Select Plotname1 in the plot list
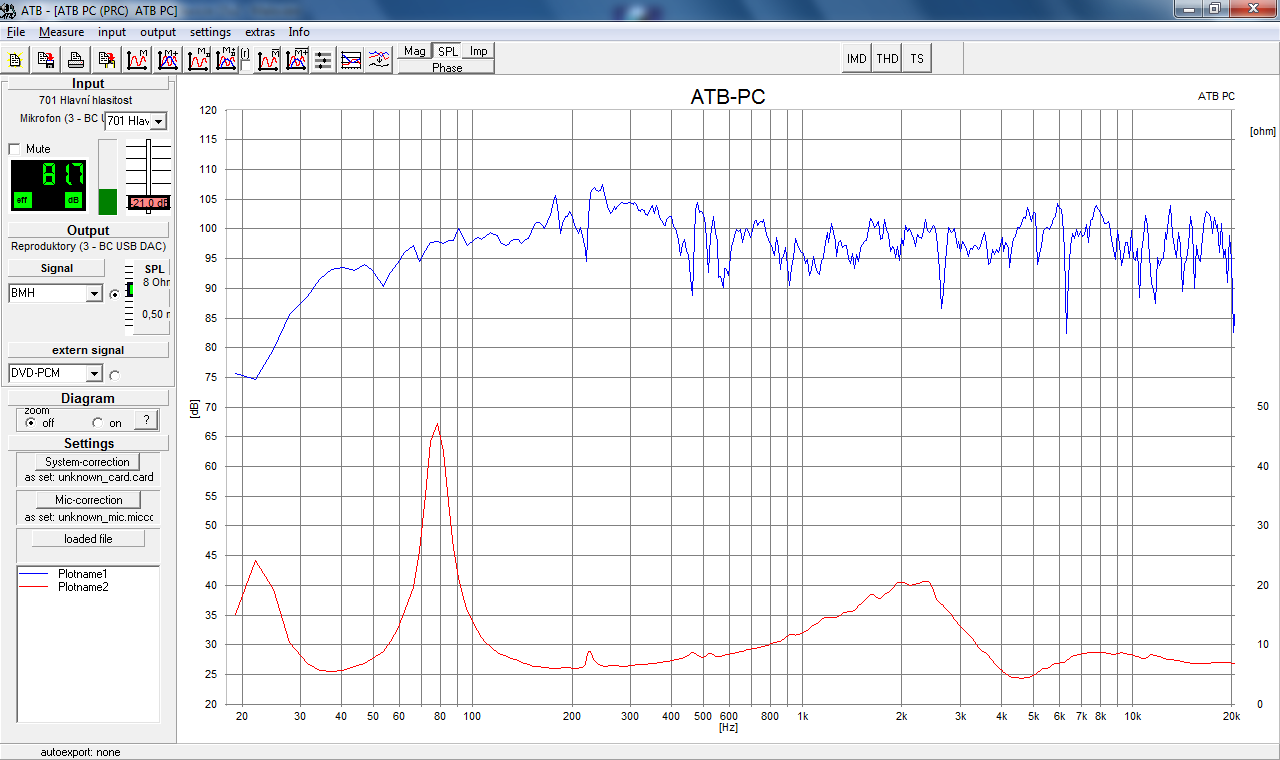1280x760 pixels. [83, 573]
